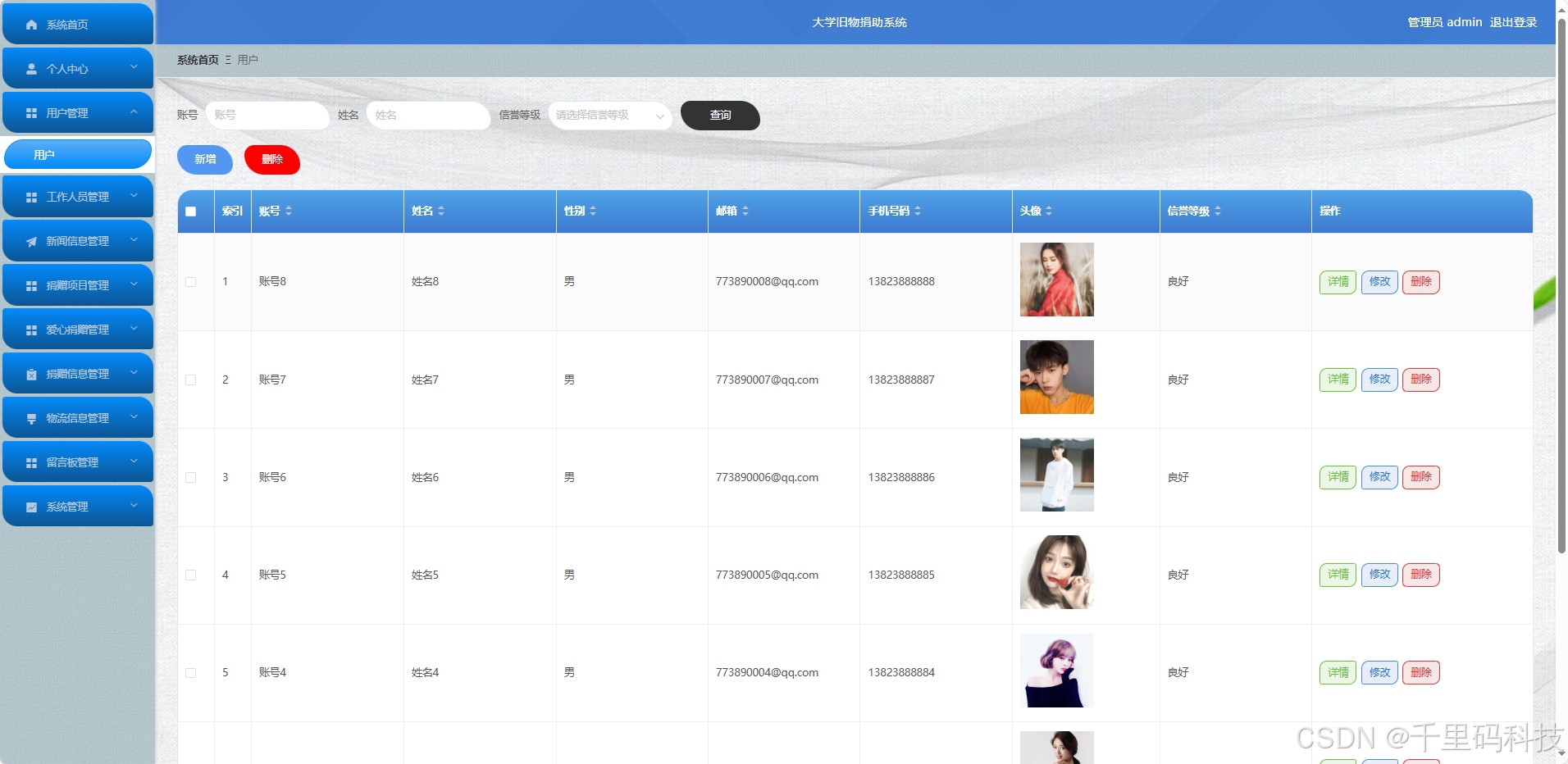Click the grid icon in 用户管理
Viewport: 1568px width, 764px height.
point(31,113)
